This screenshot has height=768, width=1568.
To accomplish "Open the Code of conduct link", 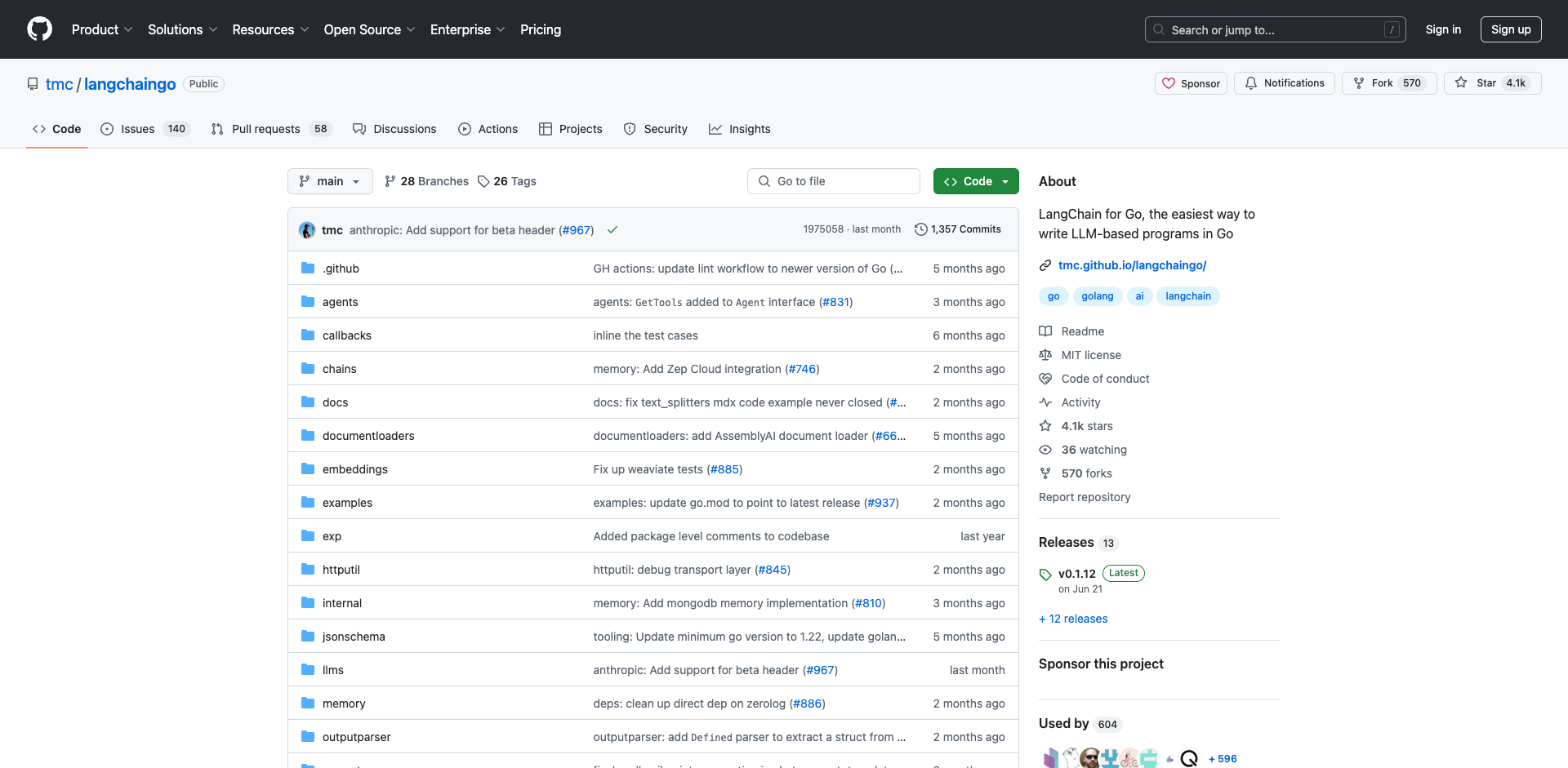I will pos(1094,379).
